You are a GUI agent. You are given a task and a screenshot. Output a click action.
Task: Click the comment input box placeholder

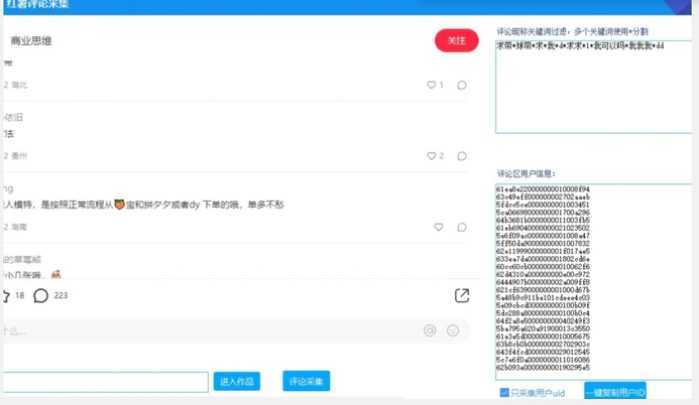(x=210, y=331)
